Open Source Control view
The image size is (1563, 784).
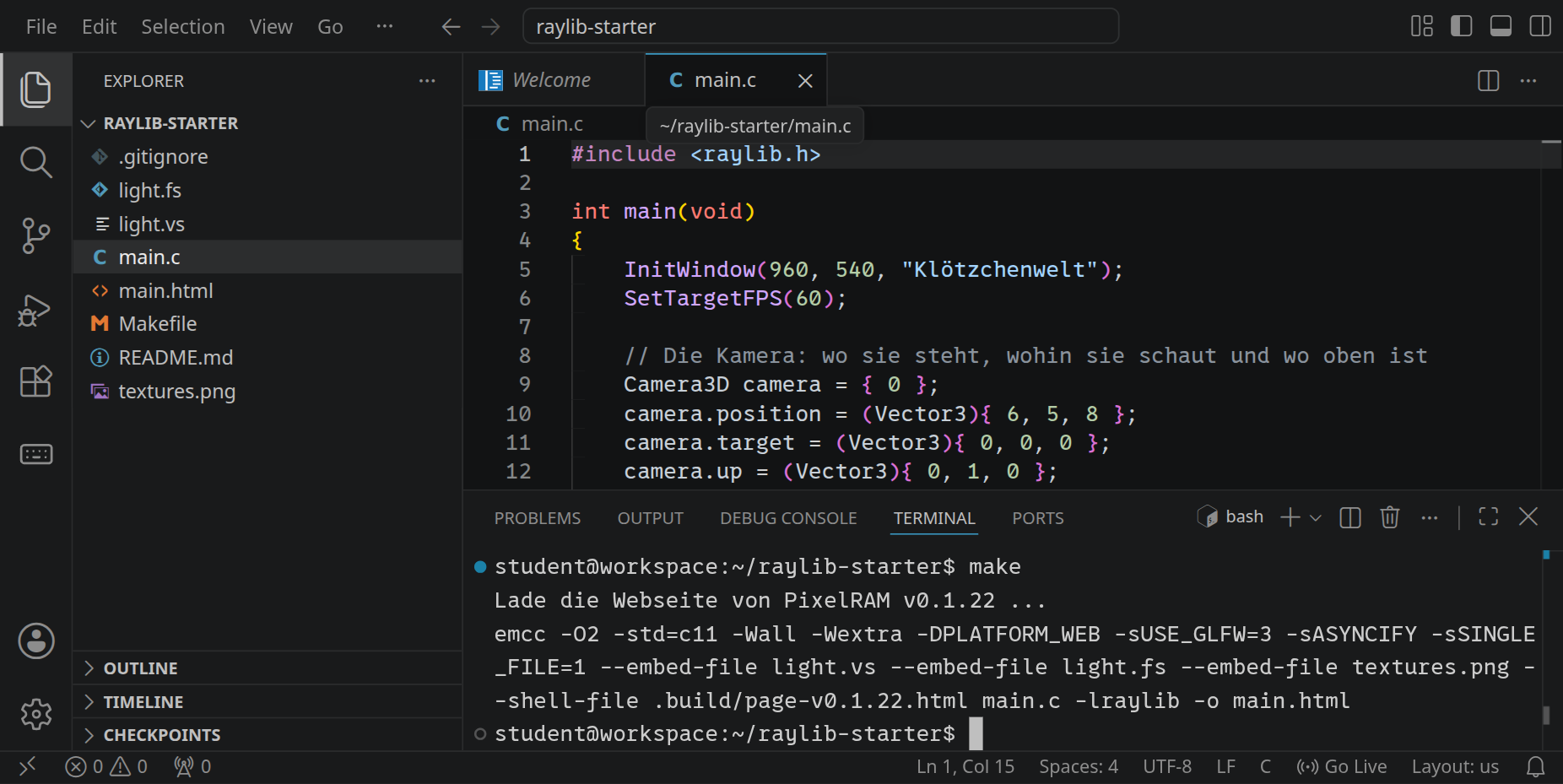(35, 235)
